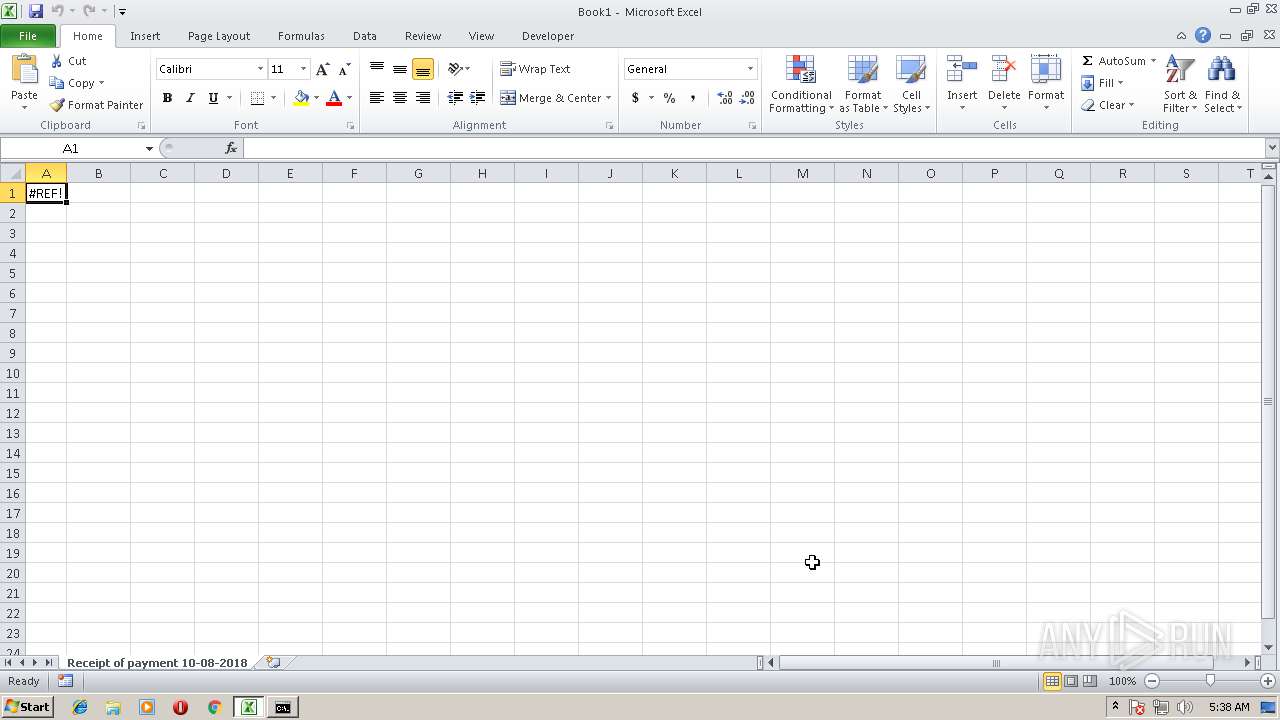Apply Accounting Number Format dollar icon

pyautogui.click(x=635, y=98)
